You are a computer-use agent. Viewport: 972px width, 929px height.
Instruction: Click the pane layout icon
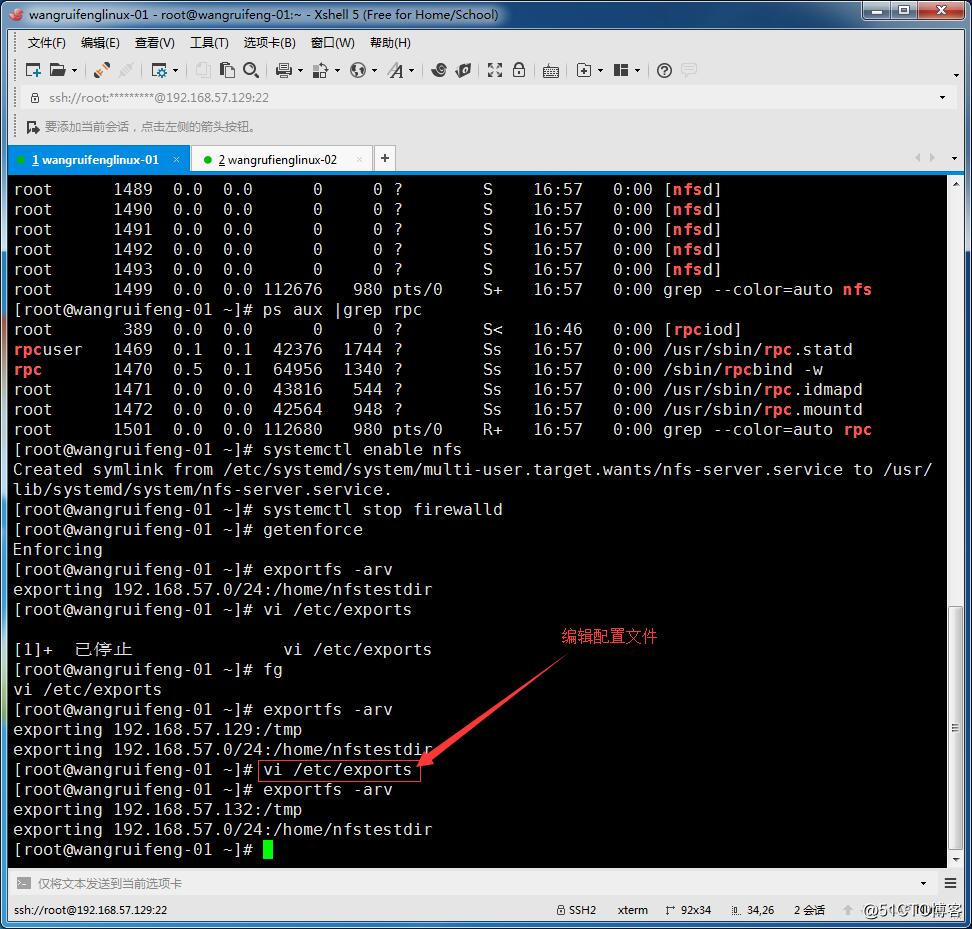pos(621,70)
